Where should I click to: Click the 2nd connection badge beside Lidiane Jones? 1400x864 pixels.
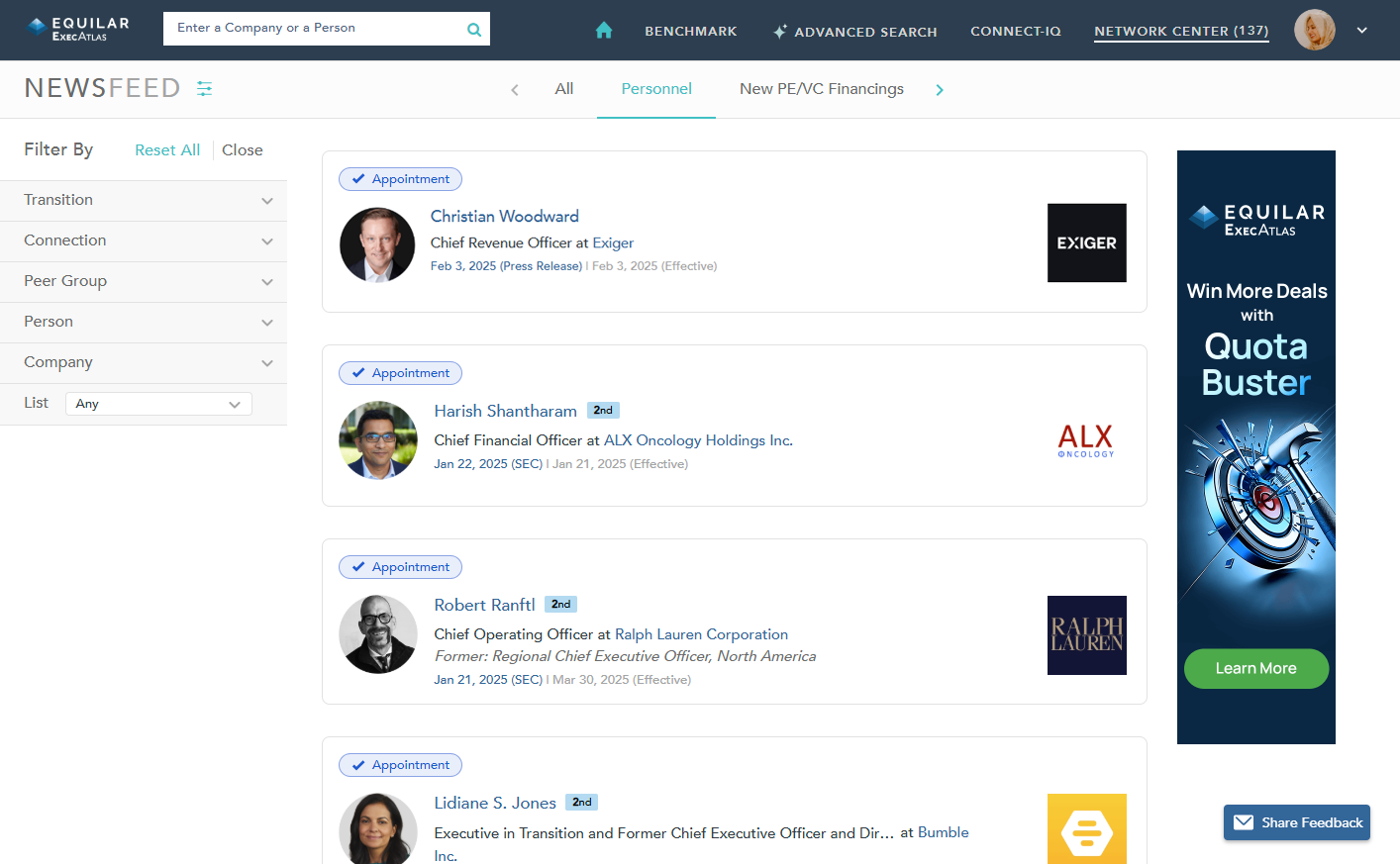pos(582,803)
